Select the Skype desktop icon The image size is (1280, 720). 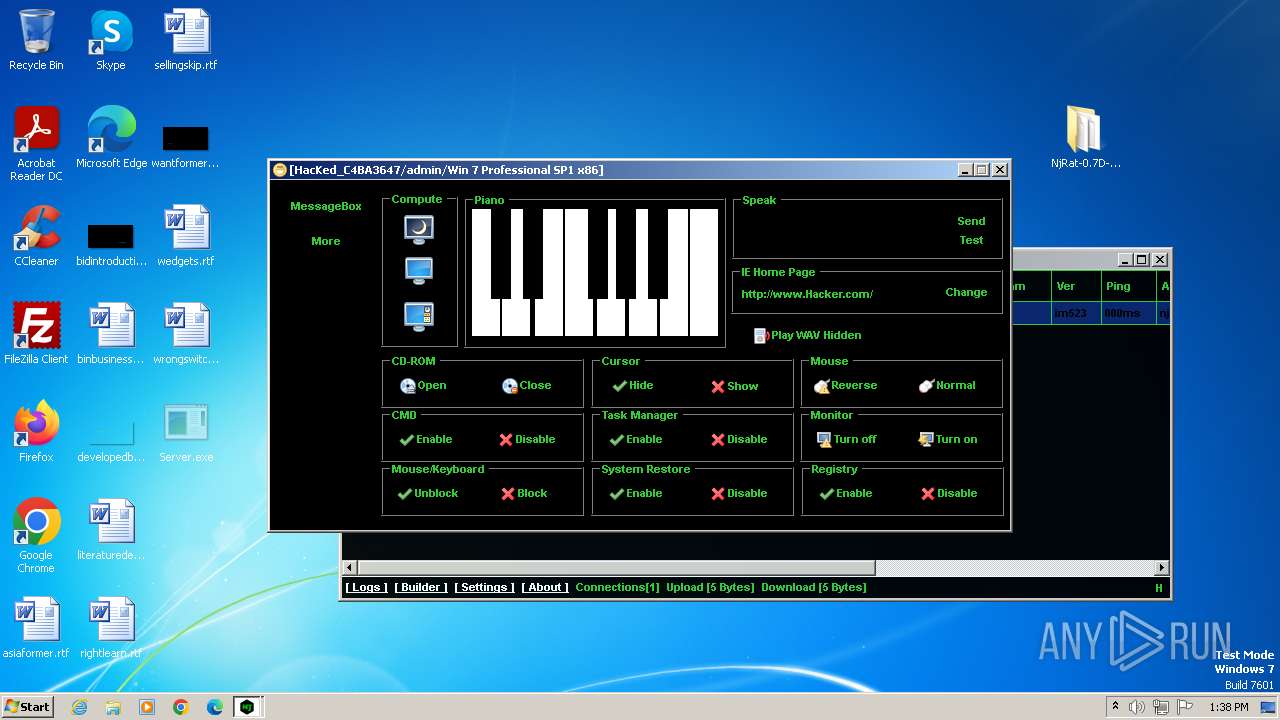111,40
